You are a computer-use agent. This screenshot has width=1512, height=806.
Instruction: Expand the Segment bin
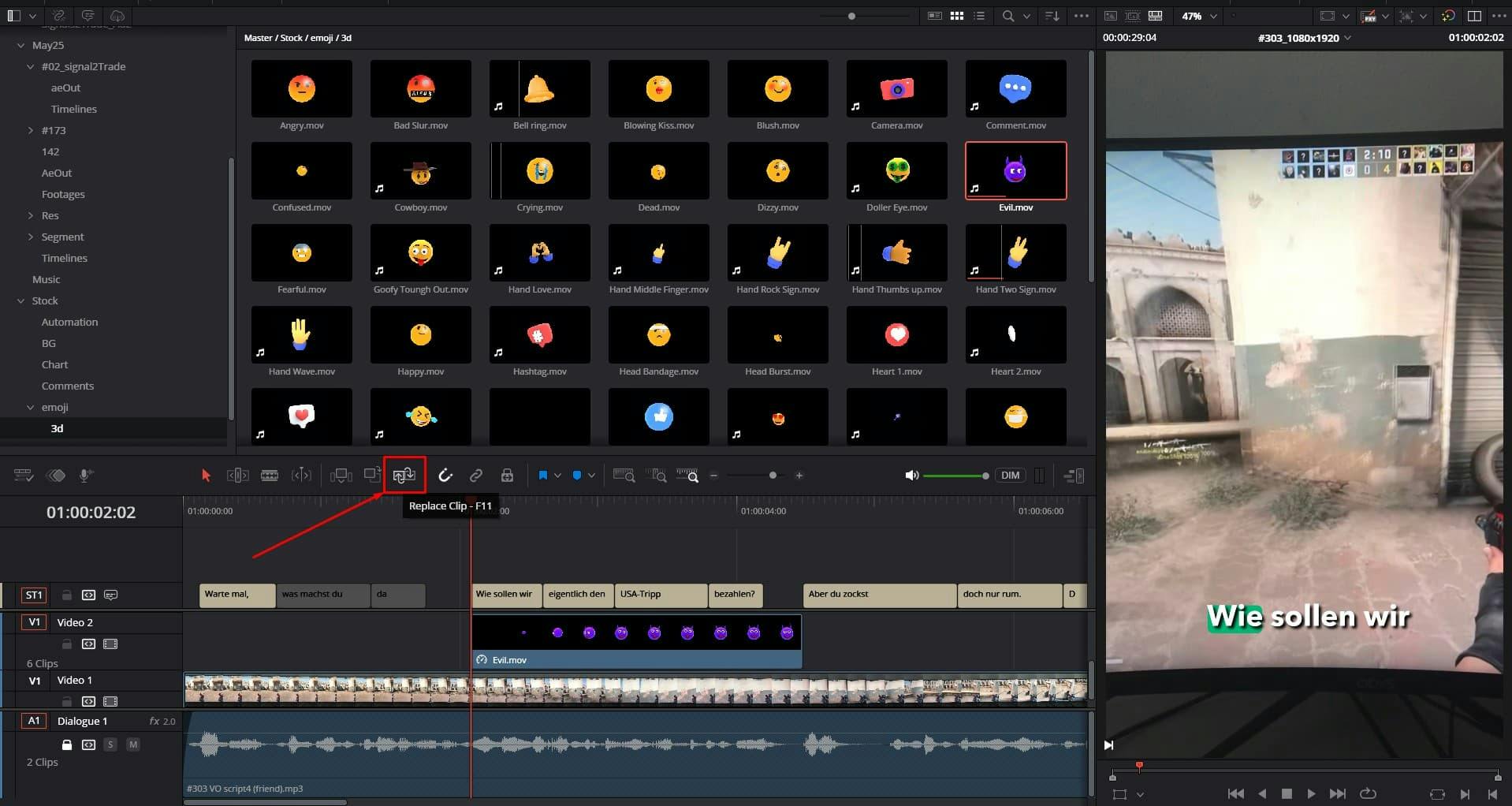tap(31, 237)
